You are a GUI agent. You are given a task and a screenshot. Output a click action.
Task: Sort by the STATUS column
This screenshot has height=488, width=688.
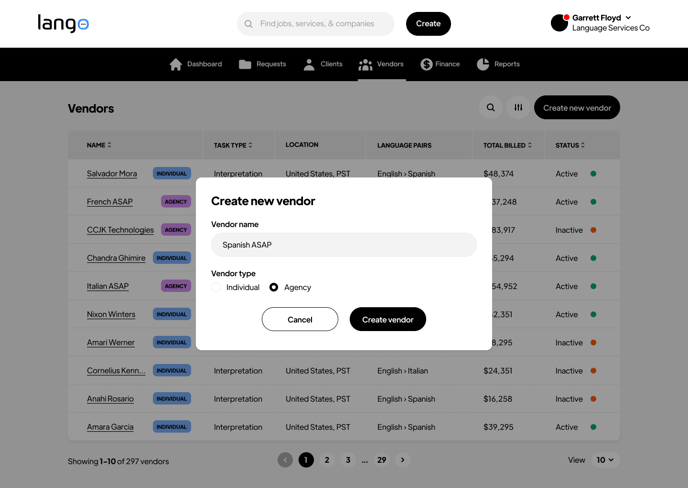point(570,145)
